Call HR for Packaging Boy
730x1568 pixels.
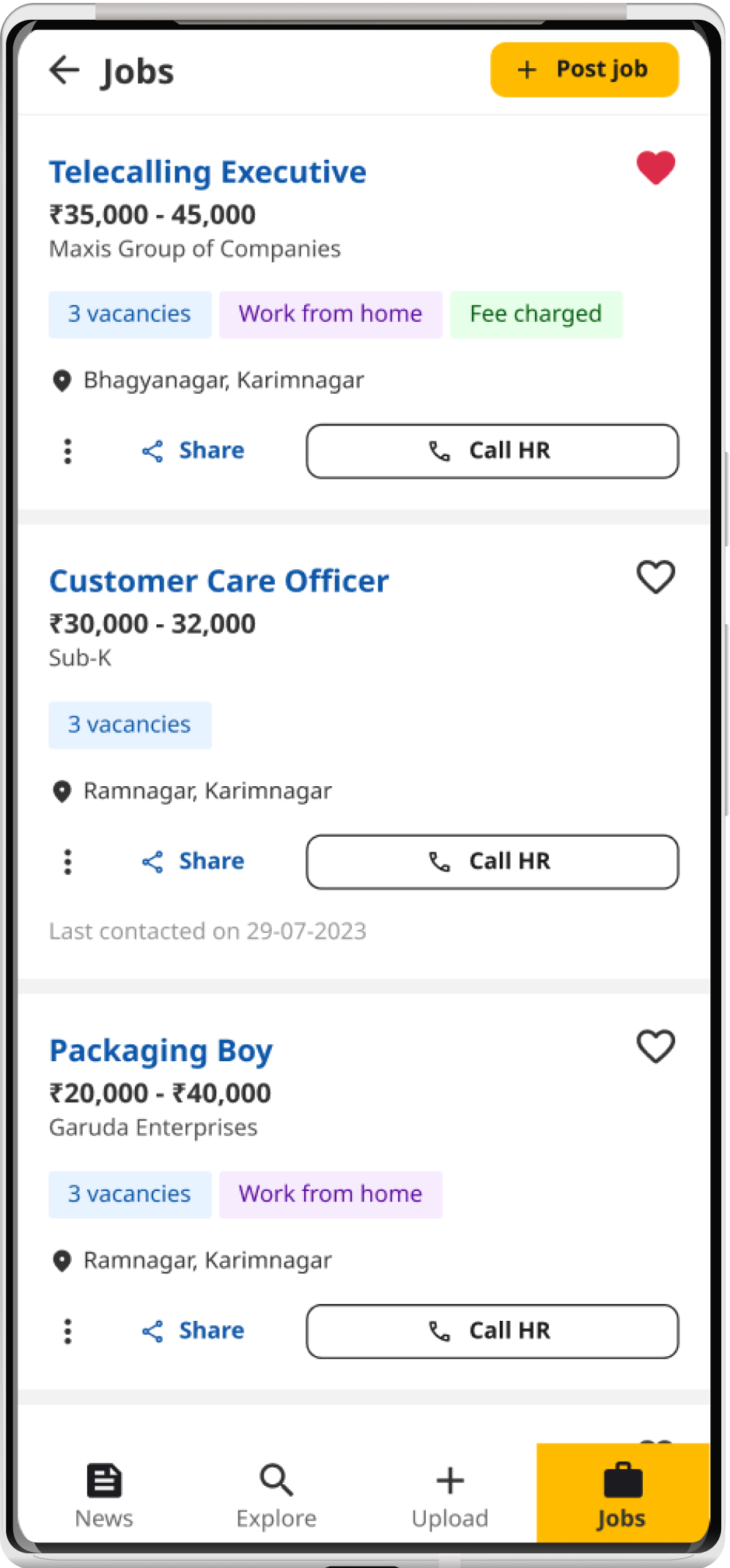(493, 1331)
